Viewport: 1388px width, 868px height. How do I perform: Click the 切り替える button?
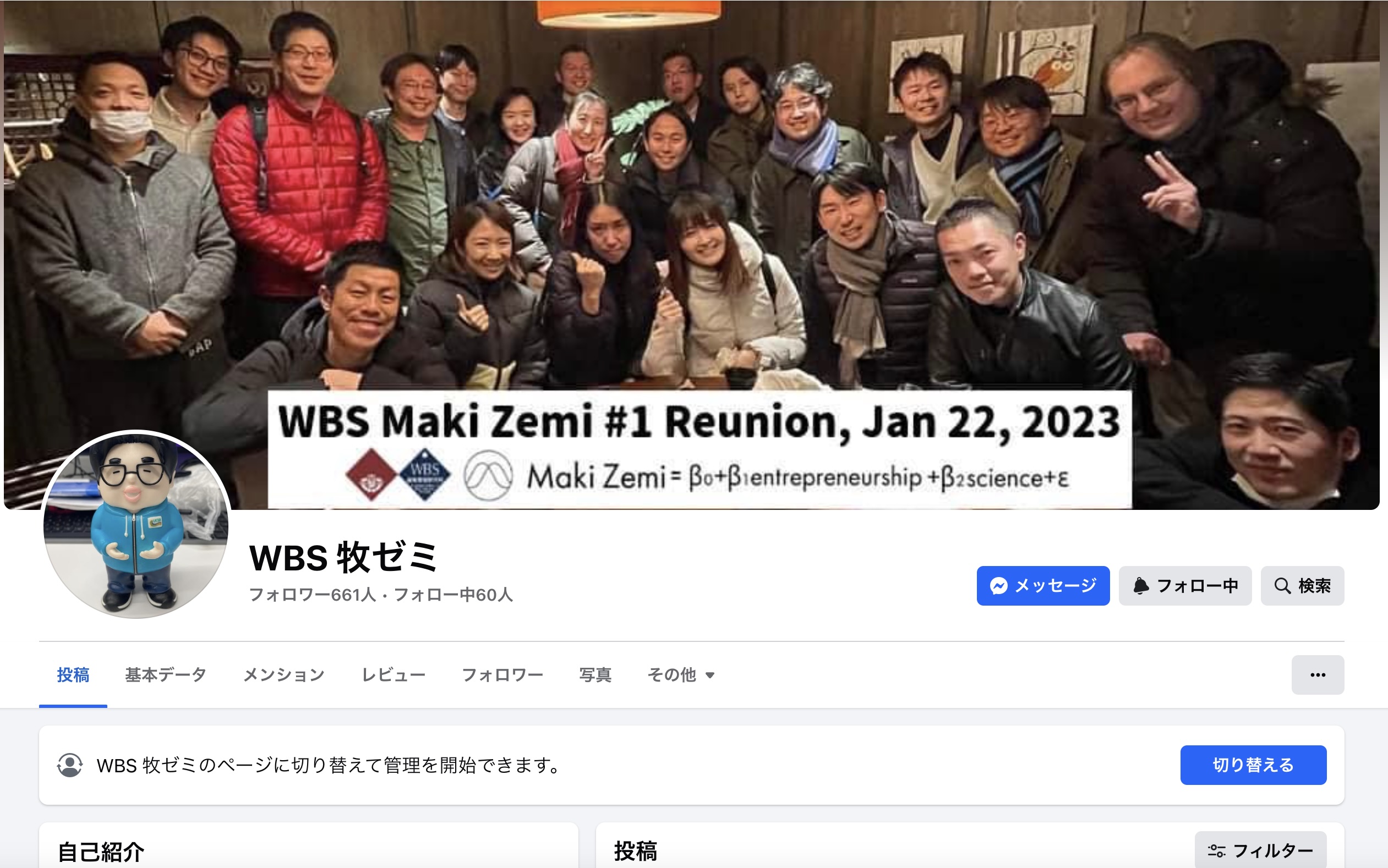tap(1253, 765)
